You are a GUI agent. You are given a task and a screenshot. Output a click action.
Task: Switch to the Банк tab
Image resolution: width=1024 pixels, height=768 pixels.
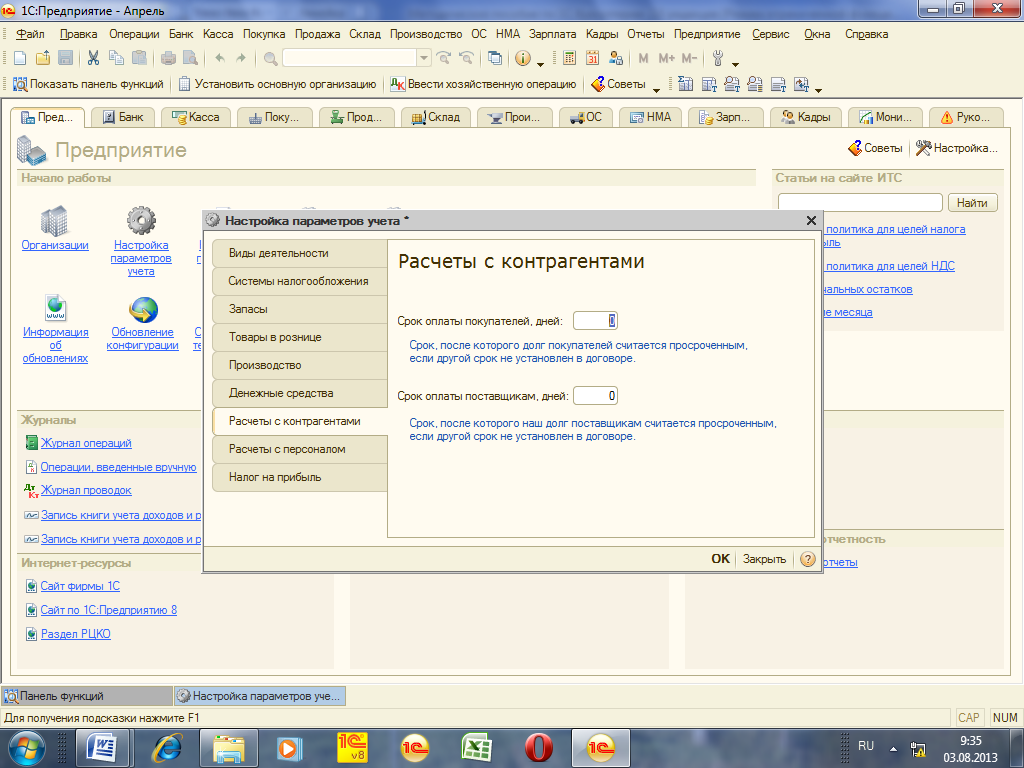pyautogui.click(x=122, y=117)
